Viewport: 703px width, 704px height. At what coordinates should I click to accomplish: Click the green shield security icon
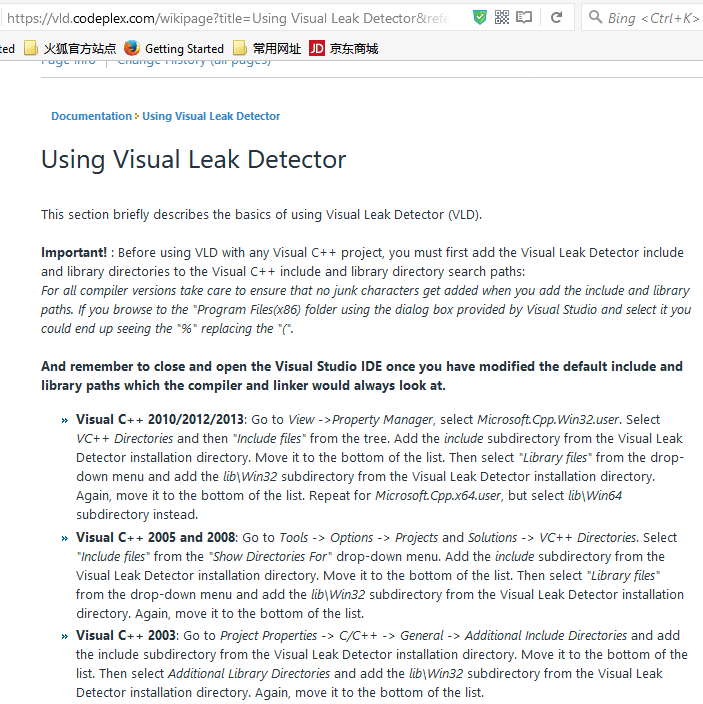pos(480,18)
